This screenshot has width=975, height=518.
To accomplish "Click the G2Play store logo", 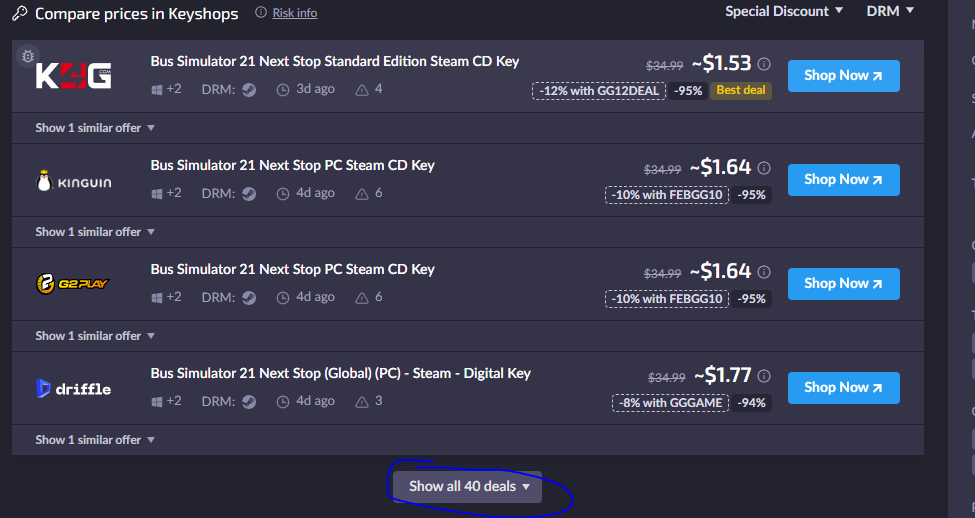I will 74,284.
